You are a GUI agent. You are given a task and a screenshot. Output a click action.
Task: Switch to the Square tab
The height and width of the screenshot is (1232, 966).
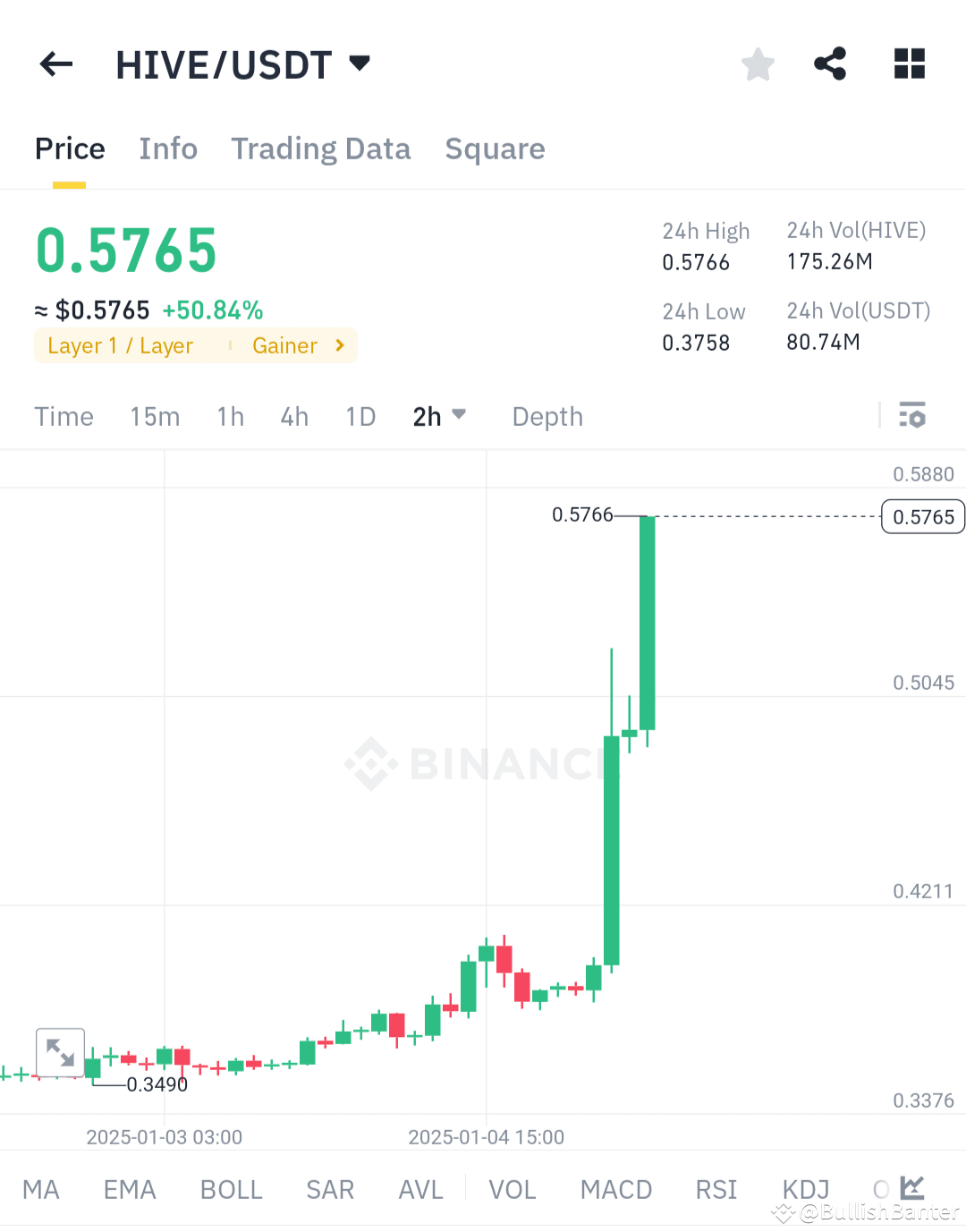click(x=495, y=149)
